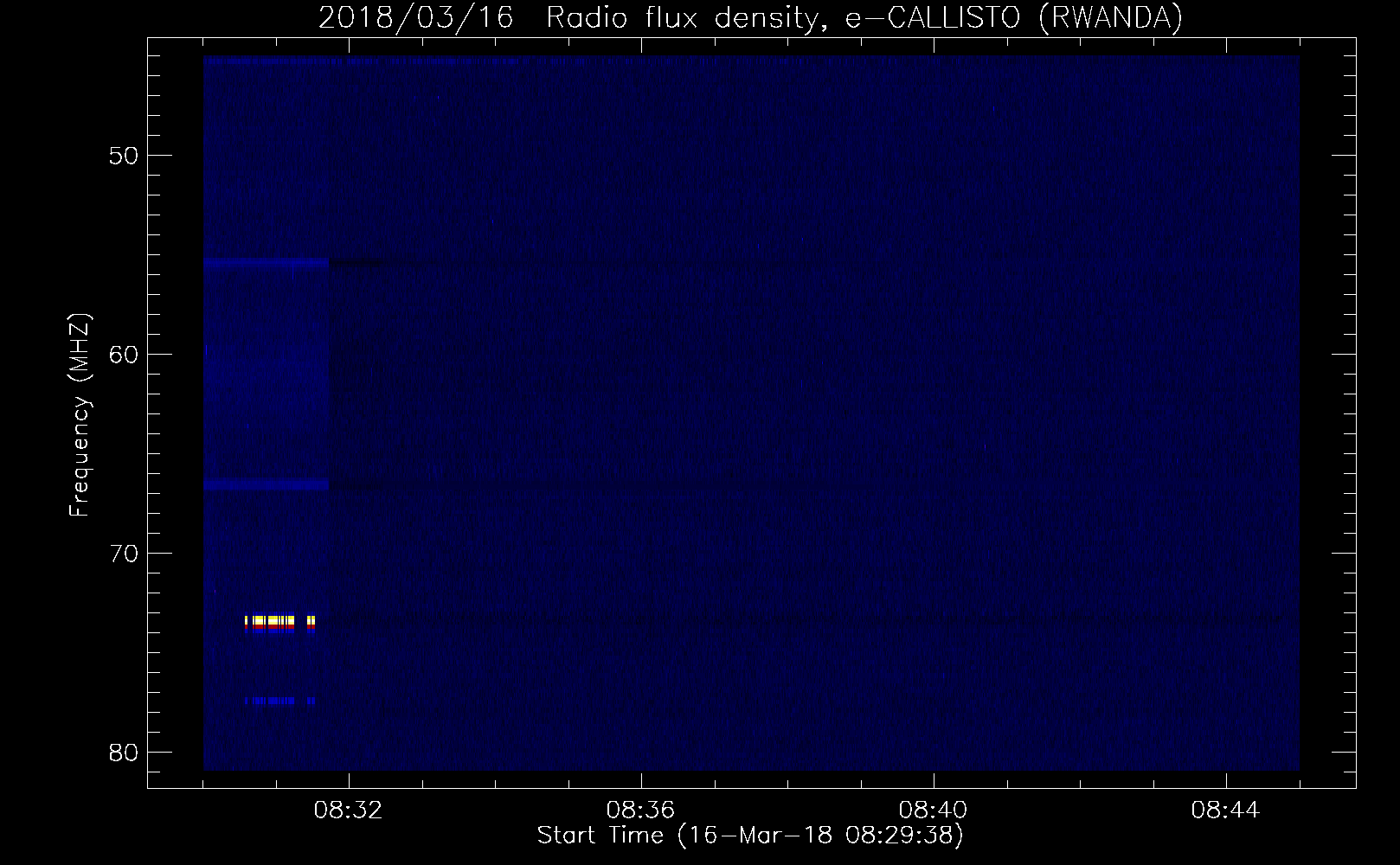Click the 08:44 time tick label

(1226, 811)
